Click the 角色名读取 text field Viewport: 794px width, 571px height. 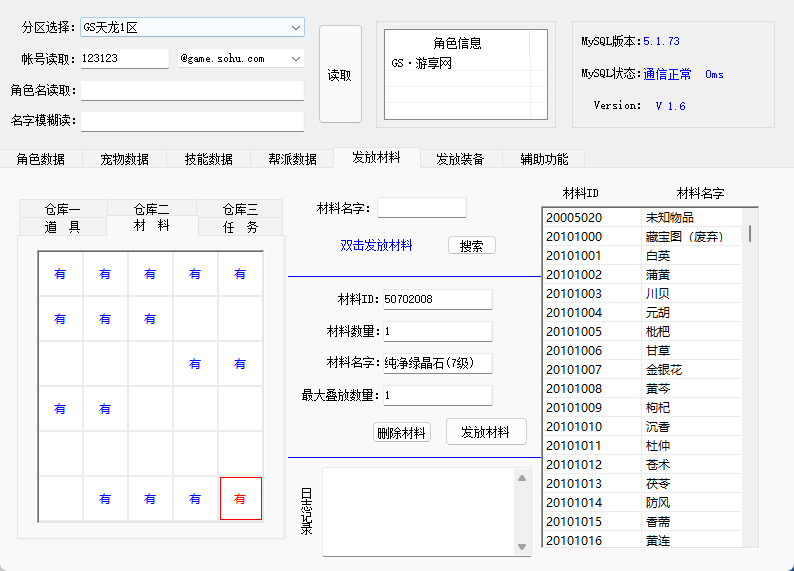pyautogui.click(x=192, y=90)
